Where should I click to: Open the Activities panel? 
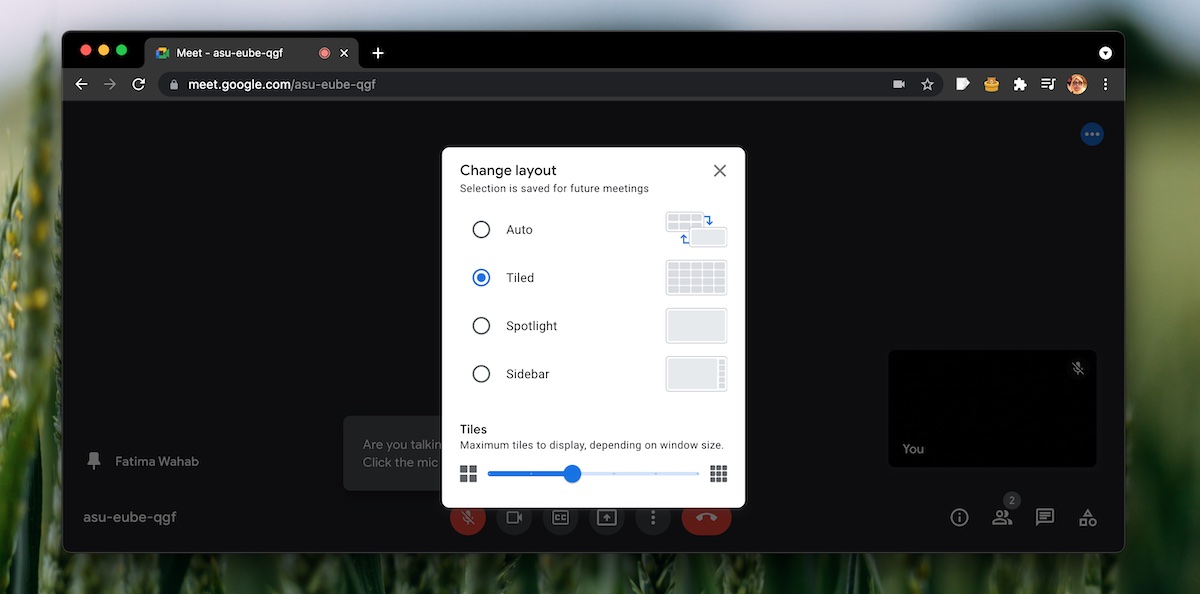click(x=1087, y=518)
